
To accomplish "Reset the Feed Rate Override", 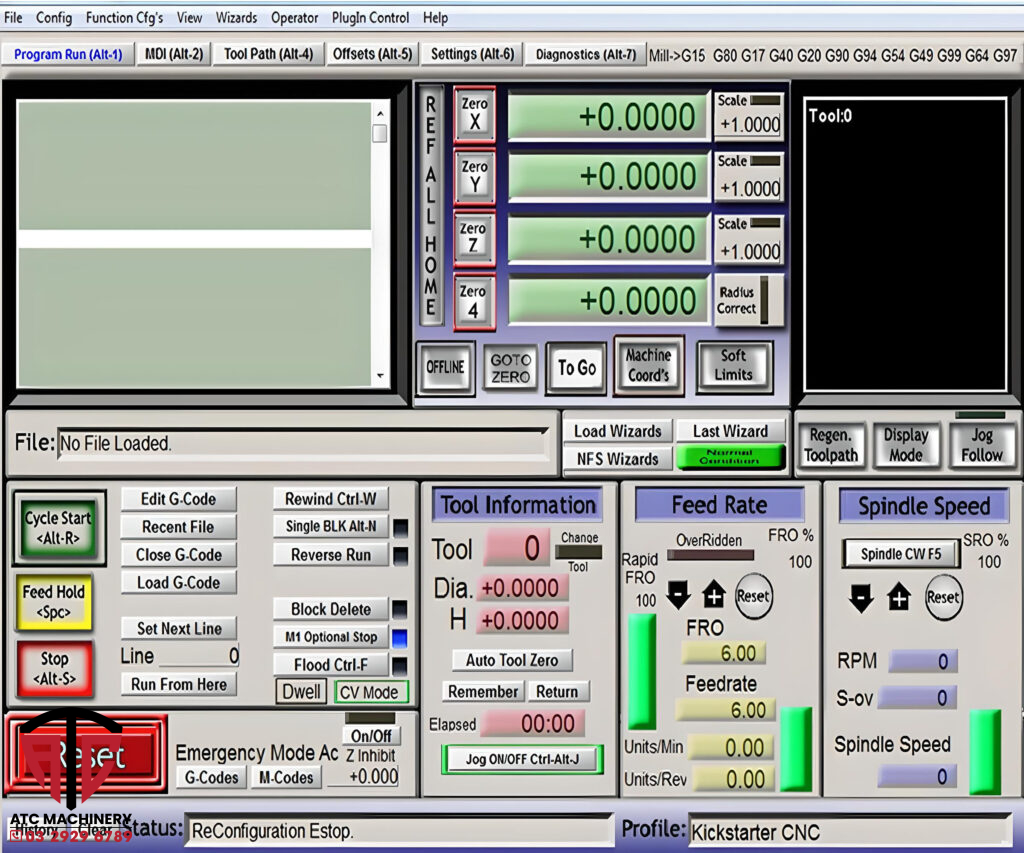I will point(752,596).
